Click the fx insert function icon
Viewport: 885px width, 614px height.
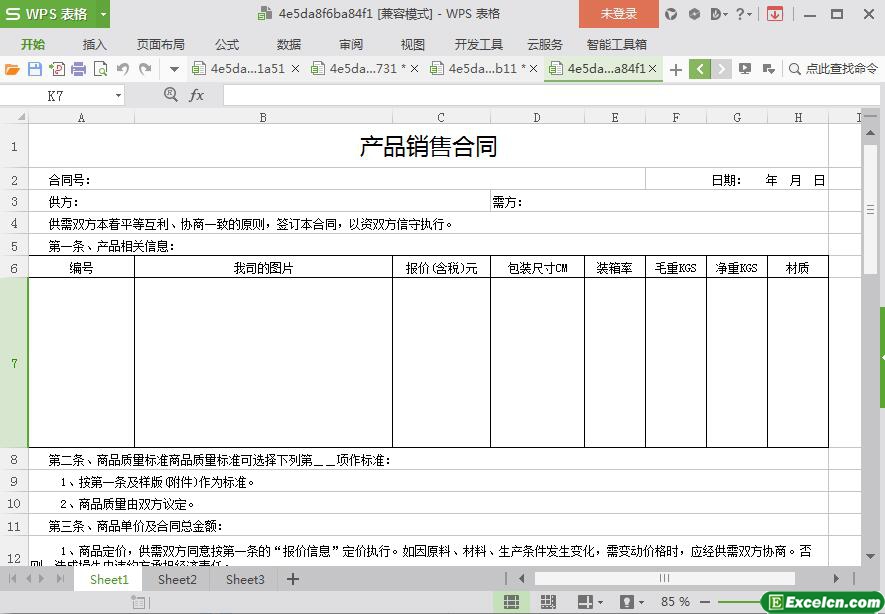tap(196, 95)
